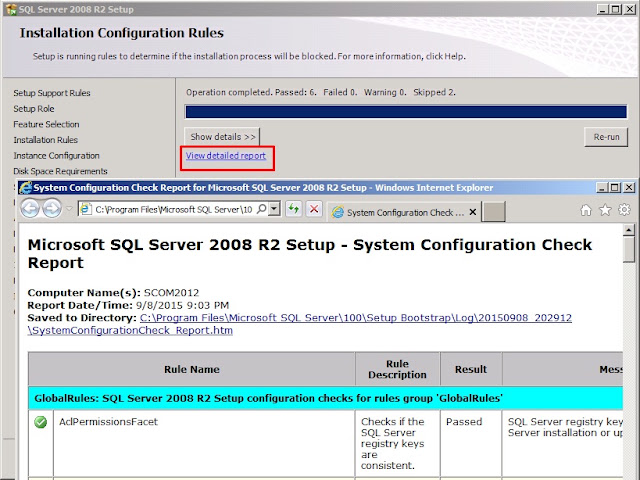Minimize the Internet Explorer report window
640x480 pixels.
tap(602, 188)
